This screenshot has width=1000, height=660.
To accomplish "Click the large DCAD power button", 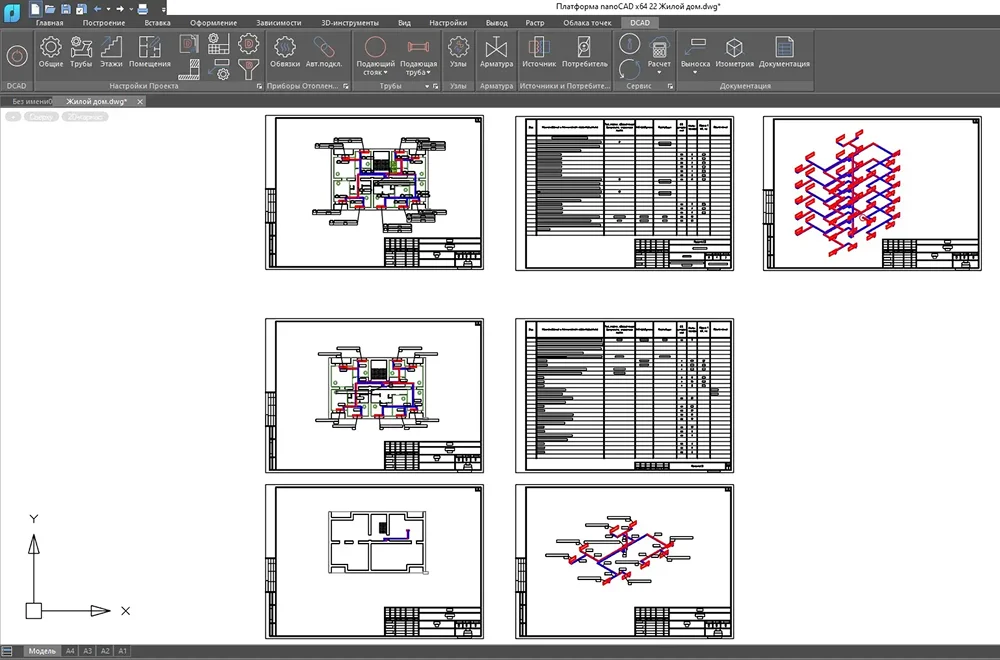I will 16,55.
